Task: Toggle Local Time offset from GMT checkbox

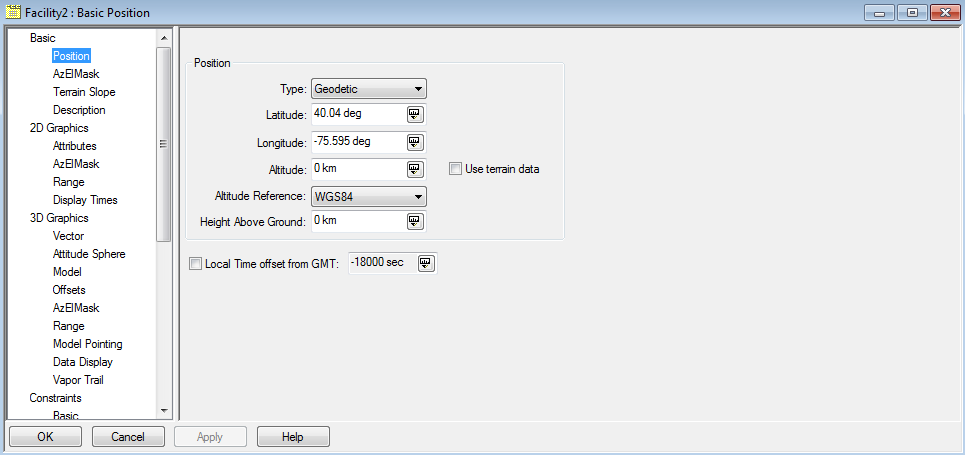Action: click(195, 264)
